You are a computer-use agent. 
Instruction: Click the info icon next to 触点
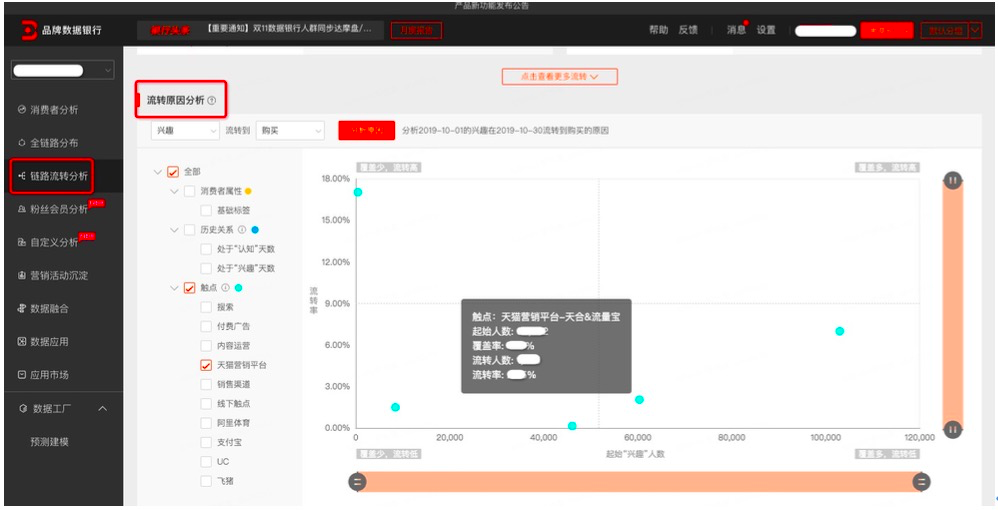tap(225, 288)
